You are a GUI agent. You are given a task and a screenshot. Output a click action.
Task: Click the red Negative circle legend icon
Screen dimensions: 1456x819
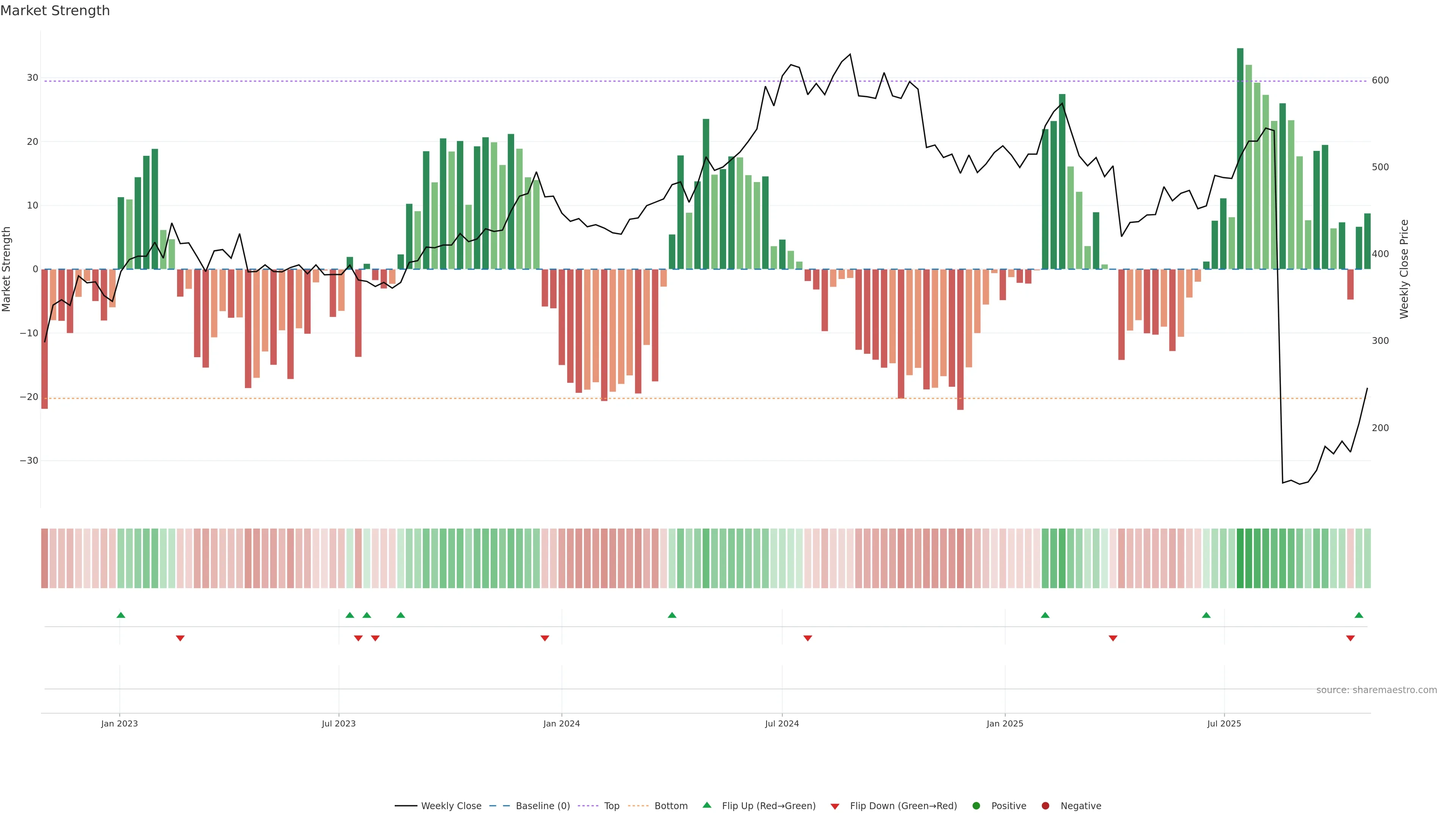coord(1045,805)
